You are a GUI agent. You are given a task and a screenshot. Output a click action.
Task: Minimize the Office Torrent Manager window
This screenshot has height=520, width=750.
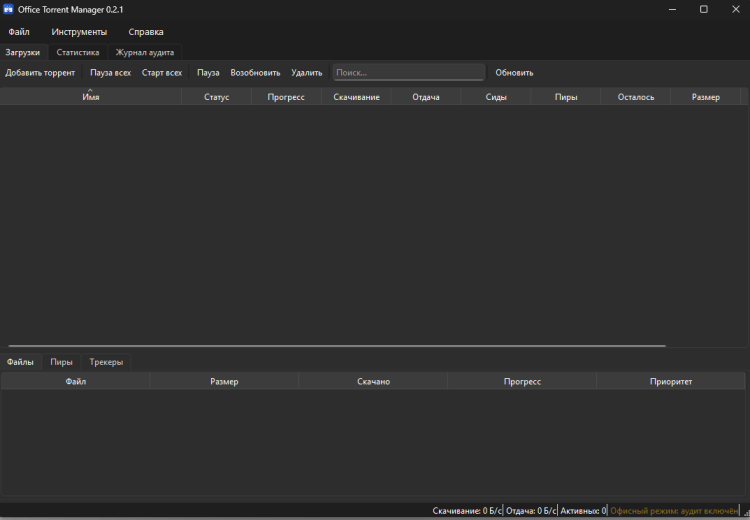pos(672,9)
